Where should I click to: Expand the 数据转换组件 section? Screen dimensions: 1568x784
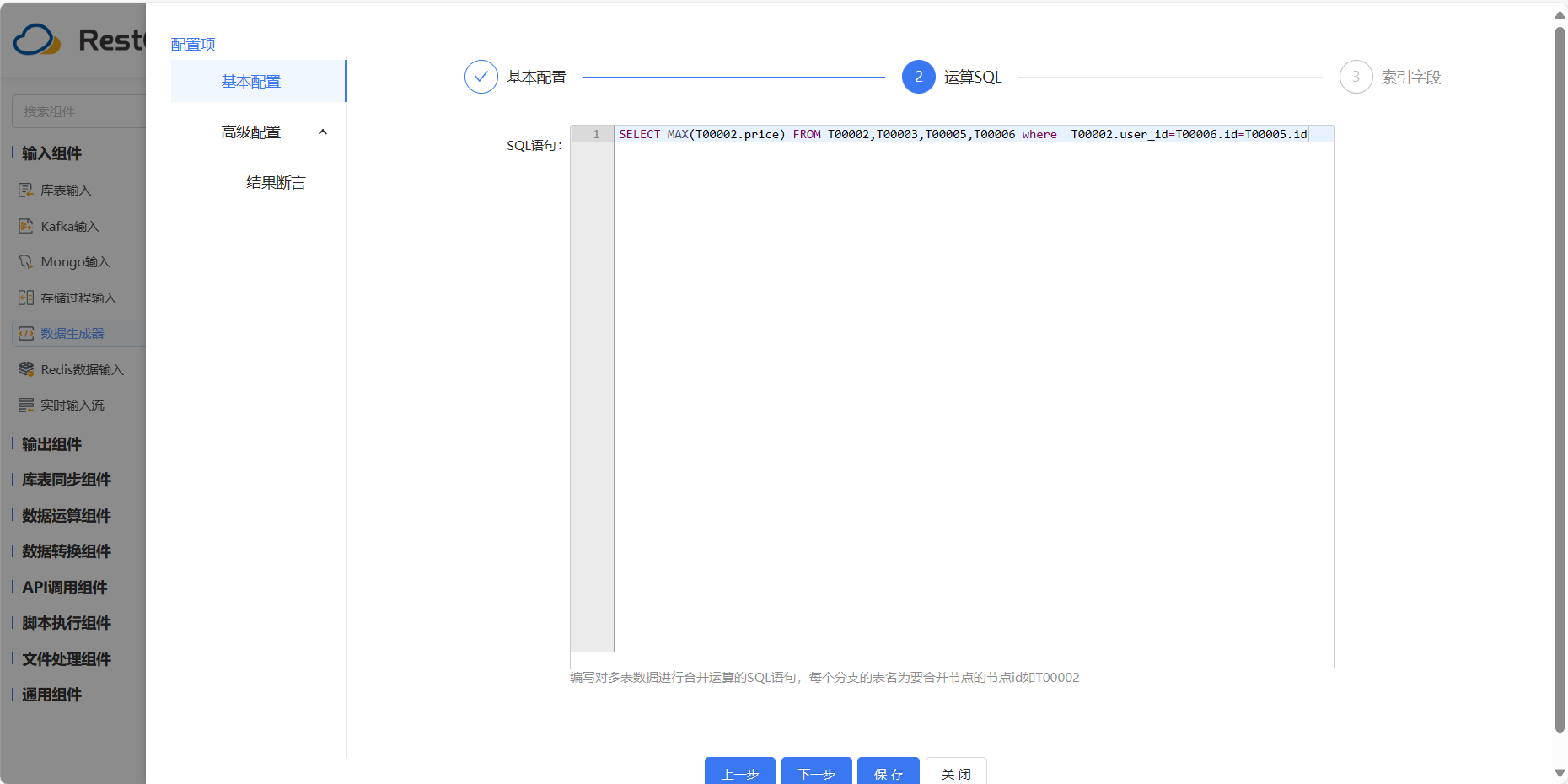(x=66, y=551)
